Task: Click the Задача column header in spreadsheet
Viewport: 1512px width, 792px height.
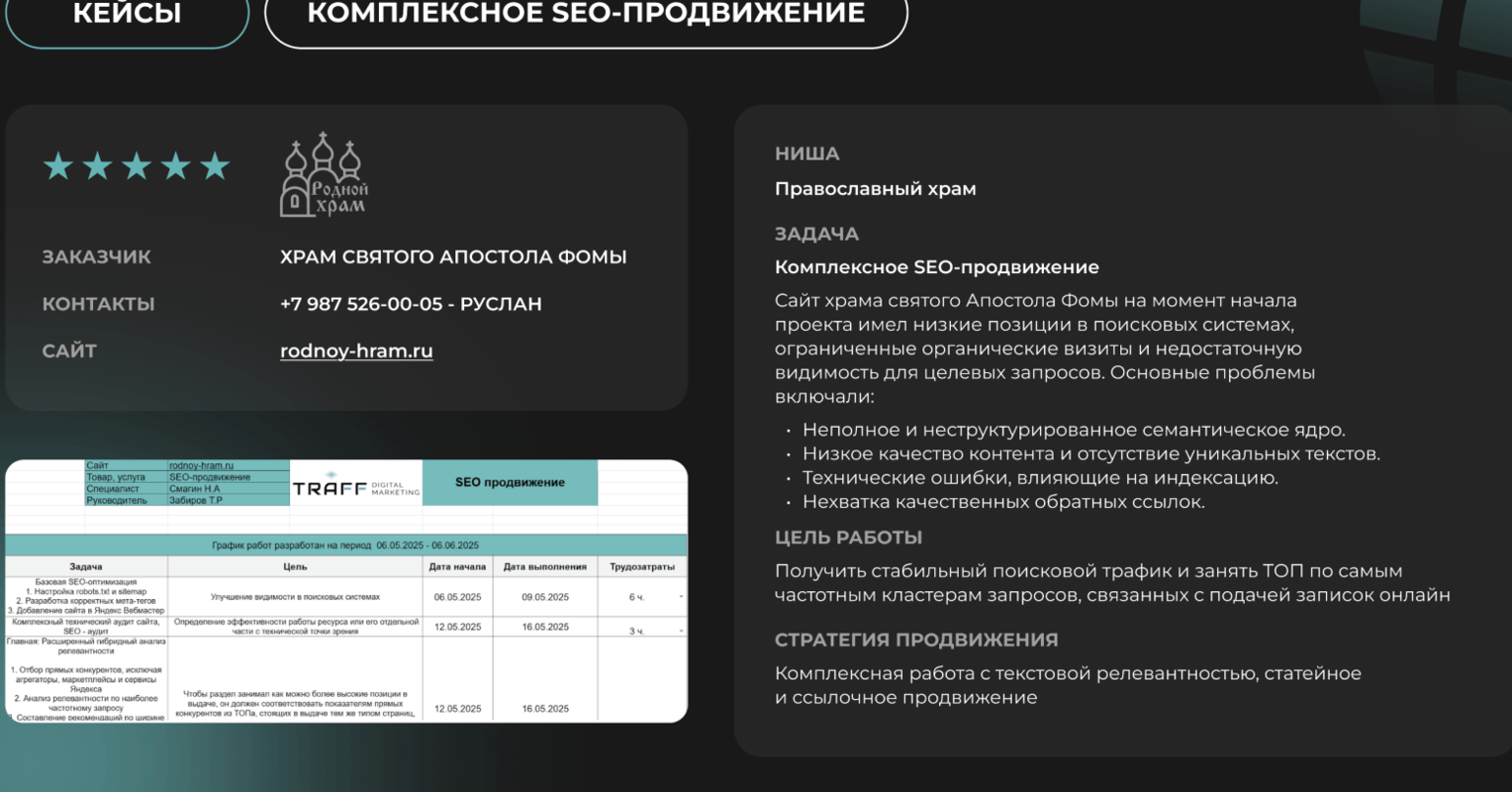Action: [86, 567]
